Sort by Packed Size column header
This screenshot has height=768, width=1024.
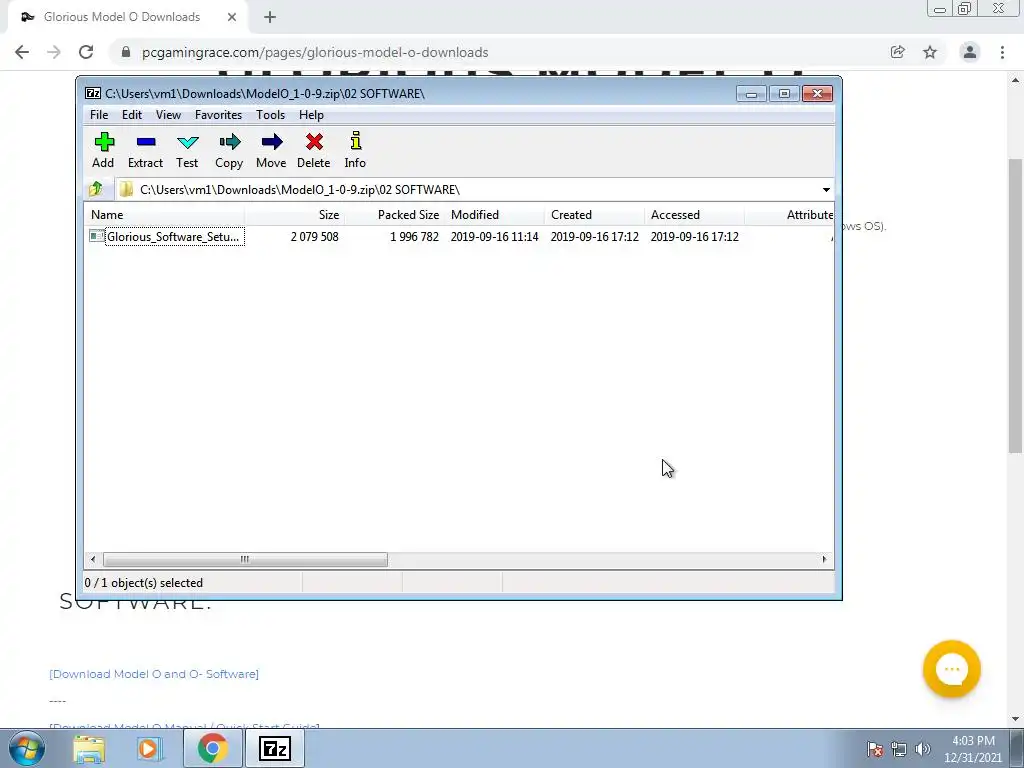coord(394,215)
